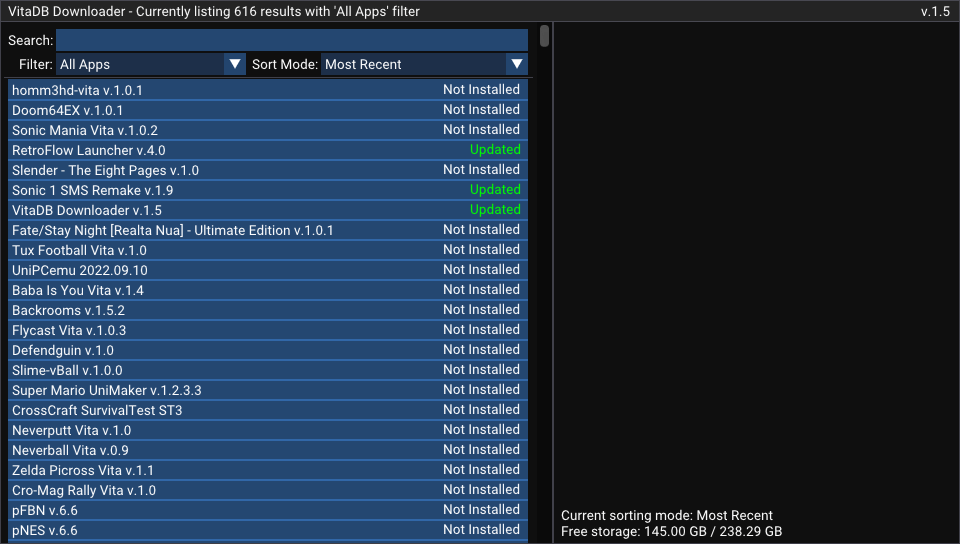
Task: Select pFBN v.6.6 entry
Action: click(268, 510)
